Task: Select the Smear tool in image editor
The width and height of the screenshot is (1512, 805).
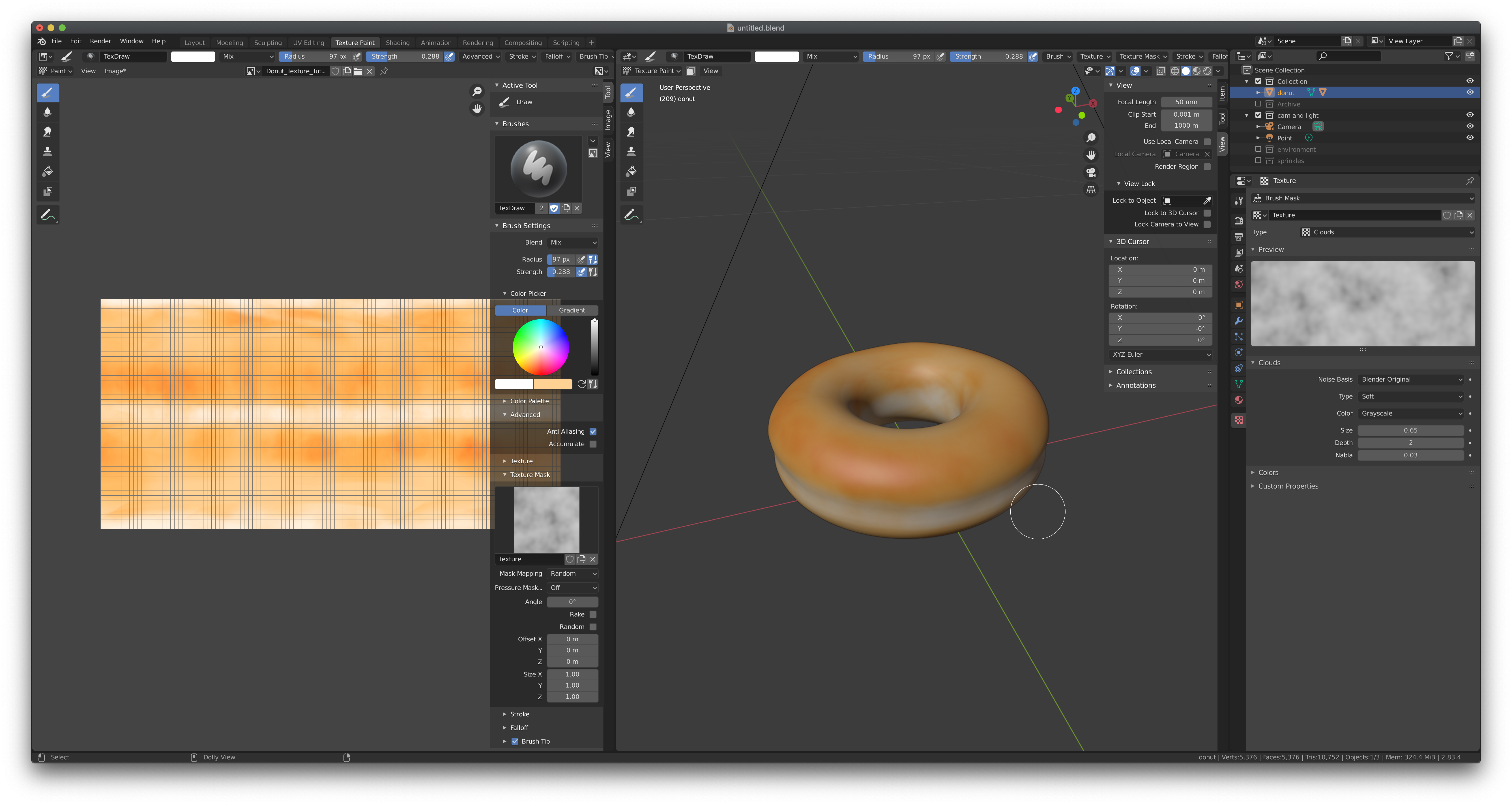Action: [x=48, y=132]
